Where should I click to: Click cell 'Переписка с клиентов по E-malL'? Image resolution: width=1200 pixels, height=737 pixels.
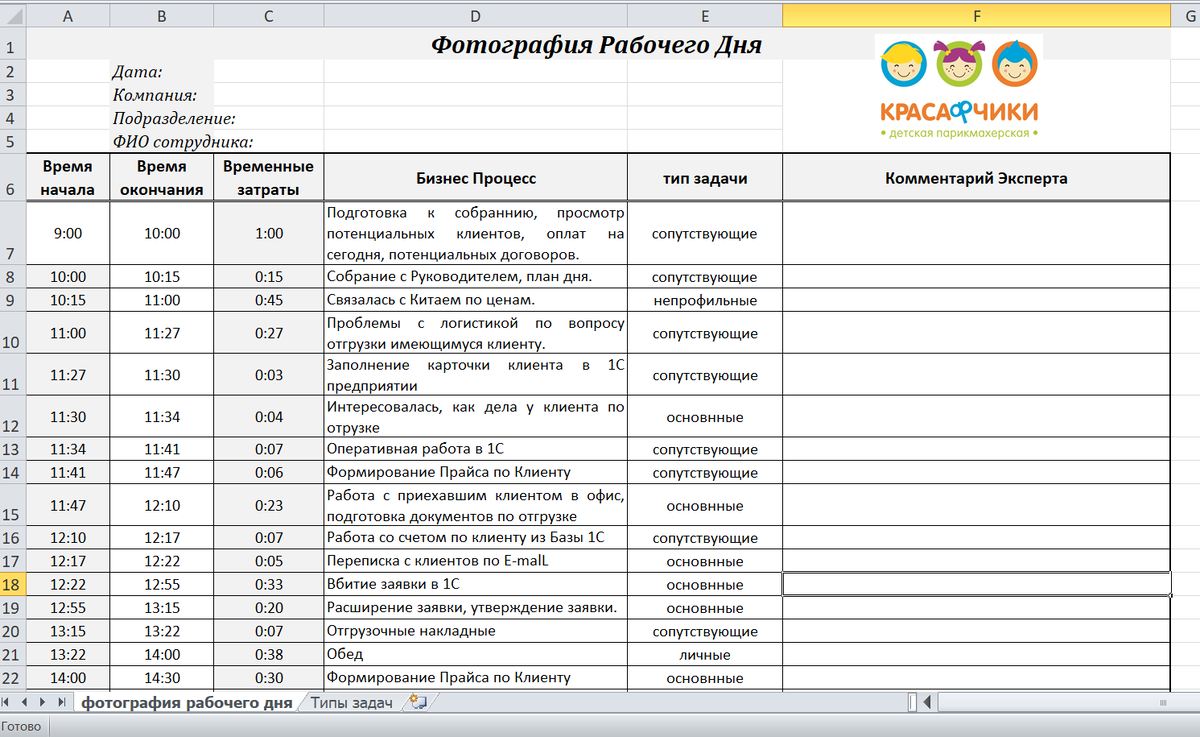tap(475, 561)
